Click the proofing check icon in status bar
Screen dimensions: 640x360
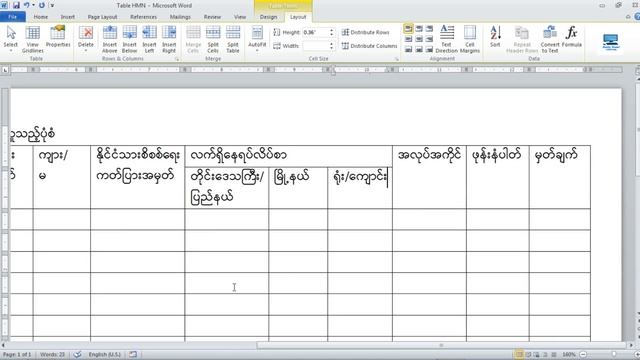pos(77,354)
